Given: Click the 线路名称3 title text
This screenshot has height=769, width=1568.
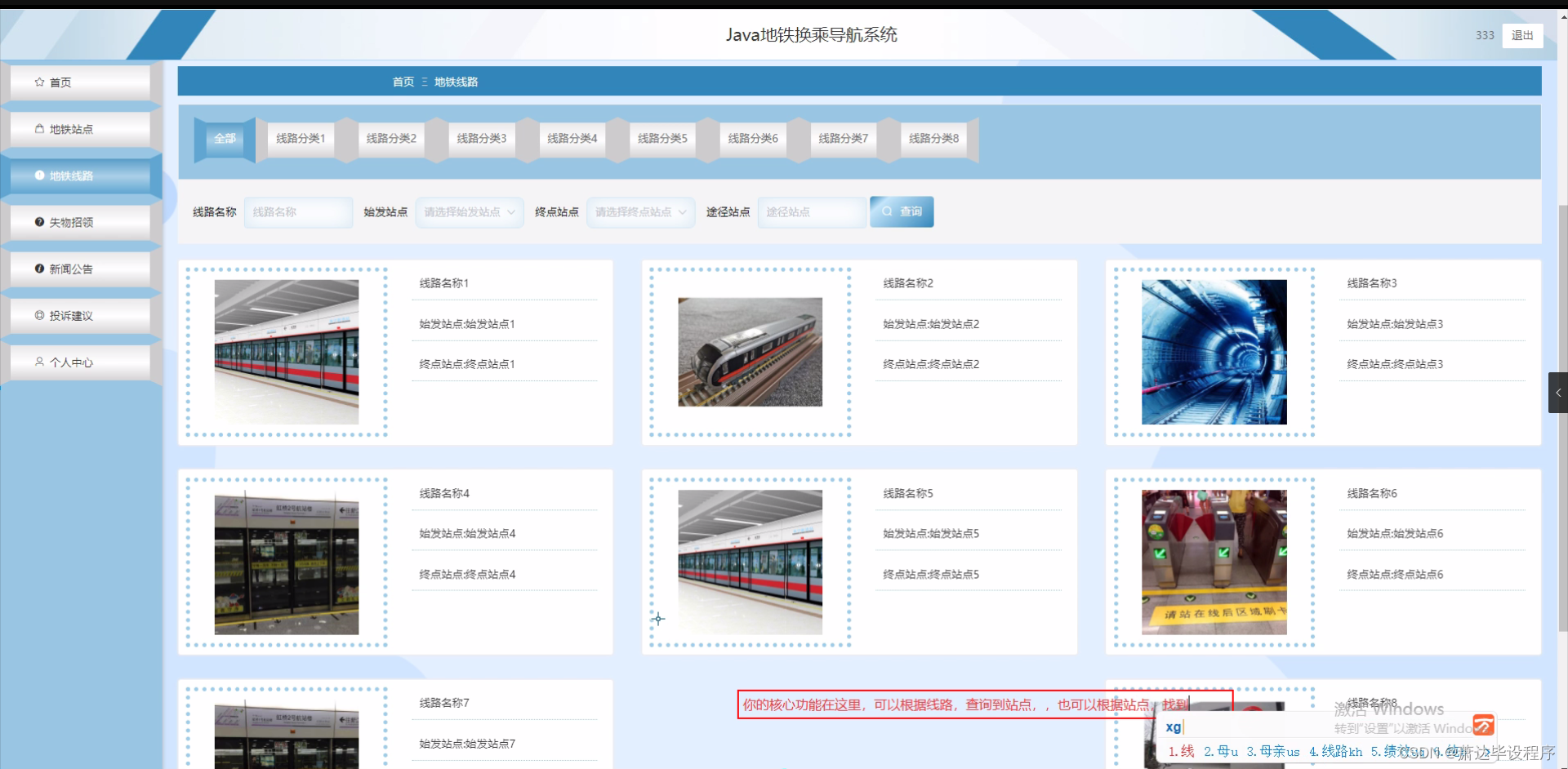Looking at the screenshot, I should [1372, 283].
